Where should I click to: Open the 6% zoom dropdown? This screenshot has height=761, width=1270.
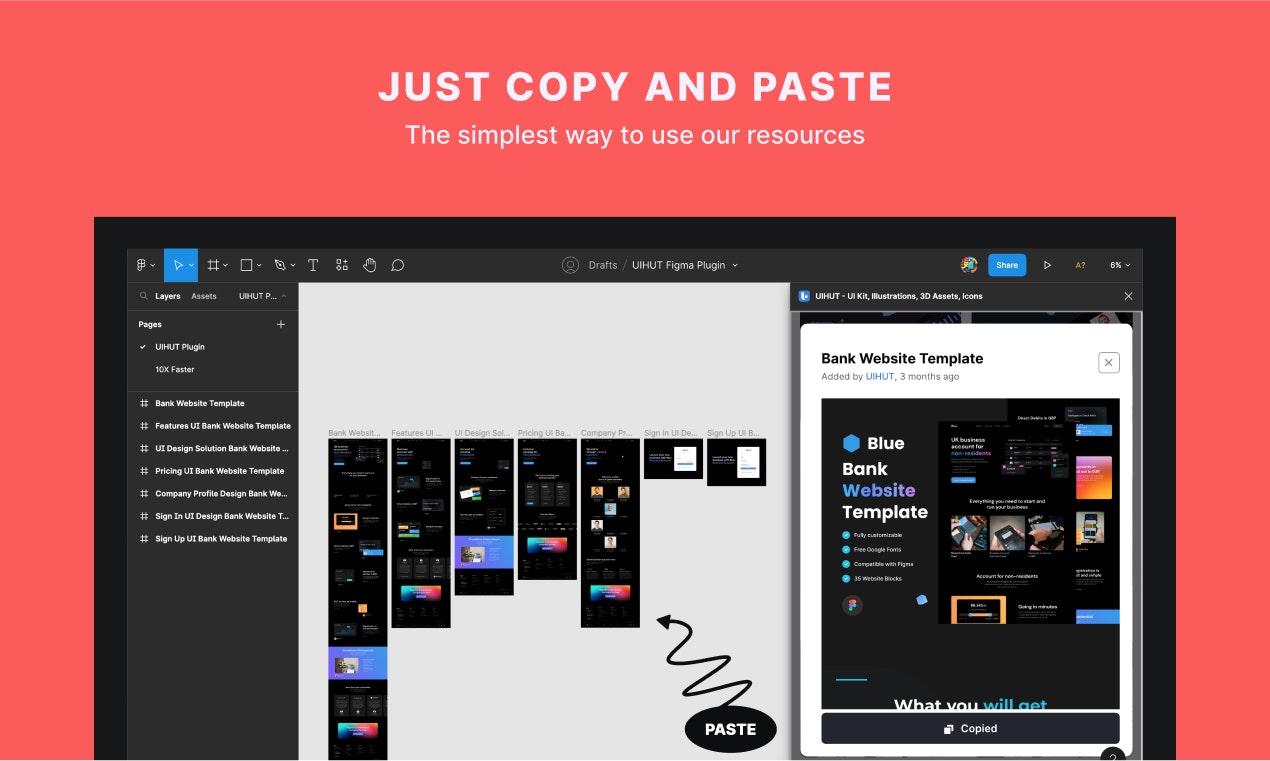1120,265
